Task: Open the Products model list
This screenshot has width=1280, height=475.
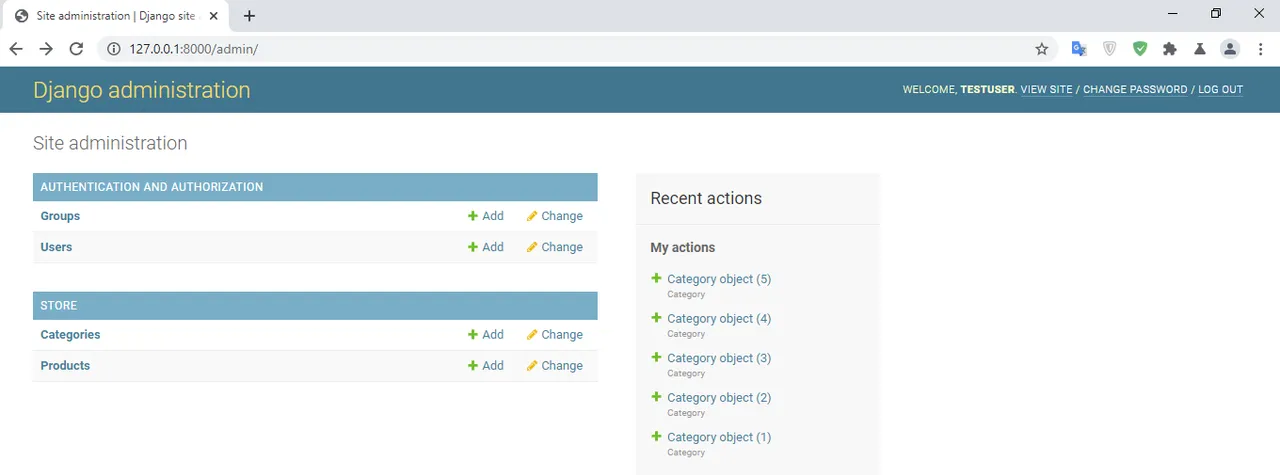Action: coord(65,366)
